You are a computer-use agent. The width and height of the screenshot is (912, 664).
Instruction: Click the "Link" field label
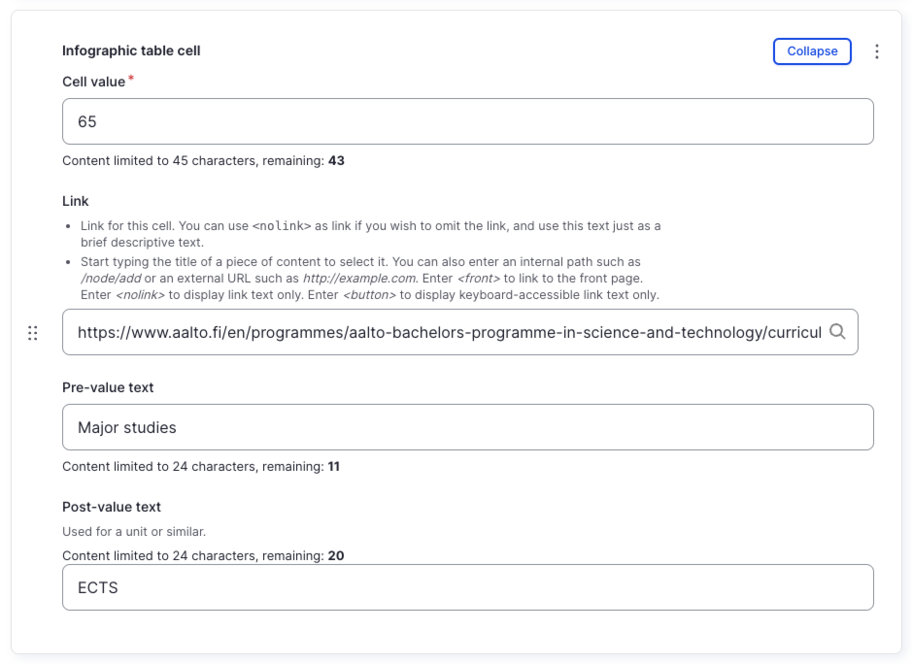coord(76,201)
